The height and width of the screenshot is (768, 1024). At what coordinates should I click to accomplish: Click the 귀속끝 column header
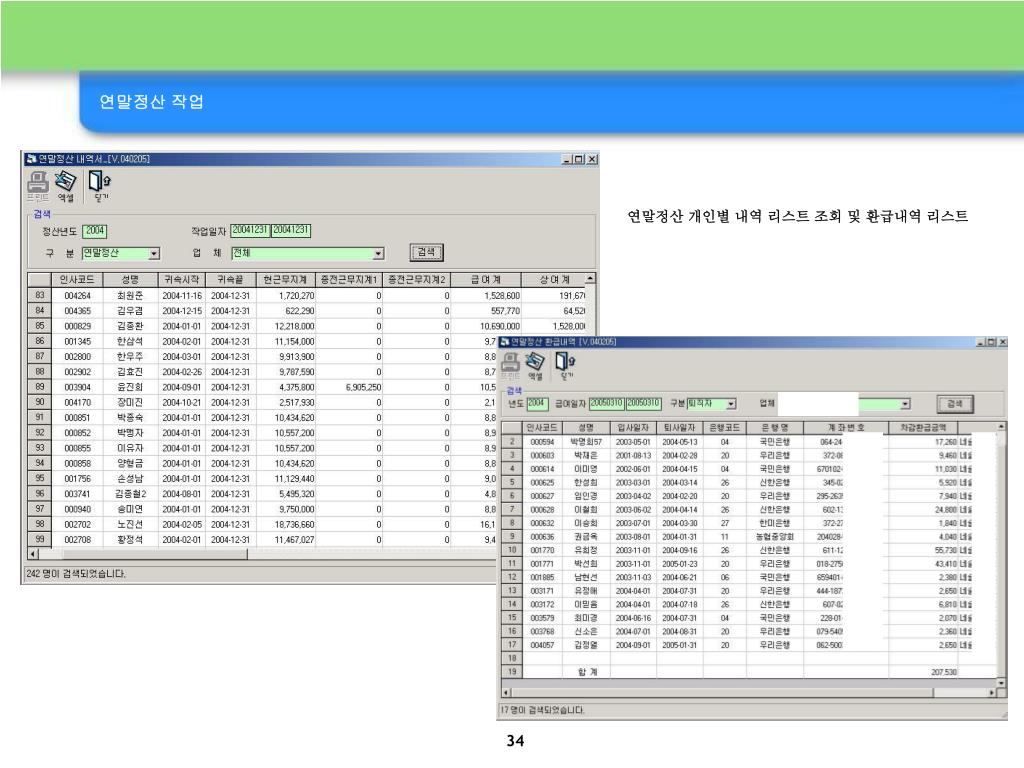pos(231,280)
